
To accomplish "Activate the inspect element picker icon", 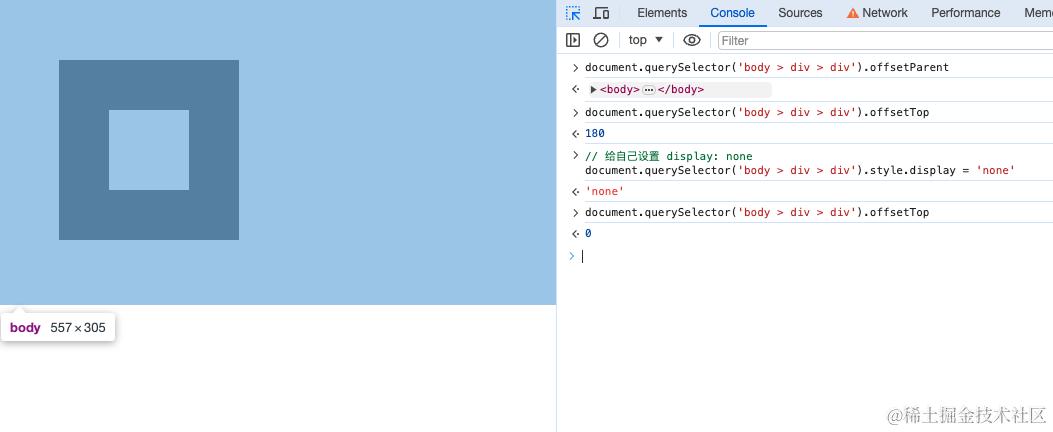I will [x=573, y=13].
